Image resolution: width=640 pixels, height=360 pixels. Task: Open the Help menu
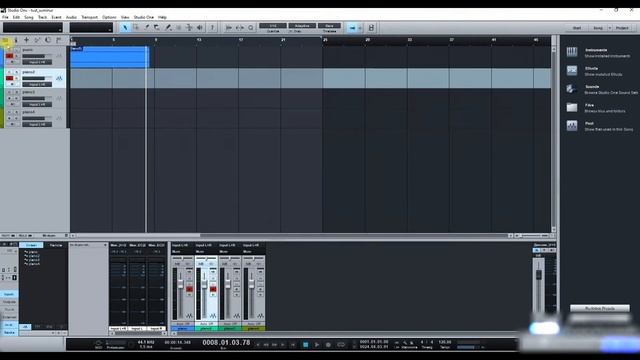(162, 17)
